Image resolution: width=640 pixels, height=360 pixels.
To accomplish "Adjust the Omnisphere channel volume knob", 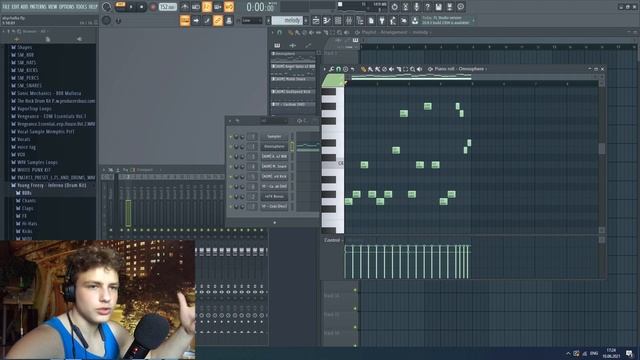I will 242,146.
